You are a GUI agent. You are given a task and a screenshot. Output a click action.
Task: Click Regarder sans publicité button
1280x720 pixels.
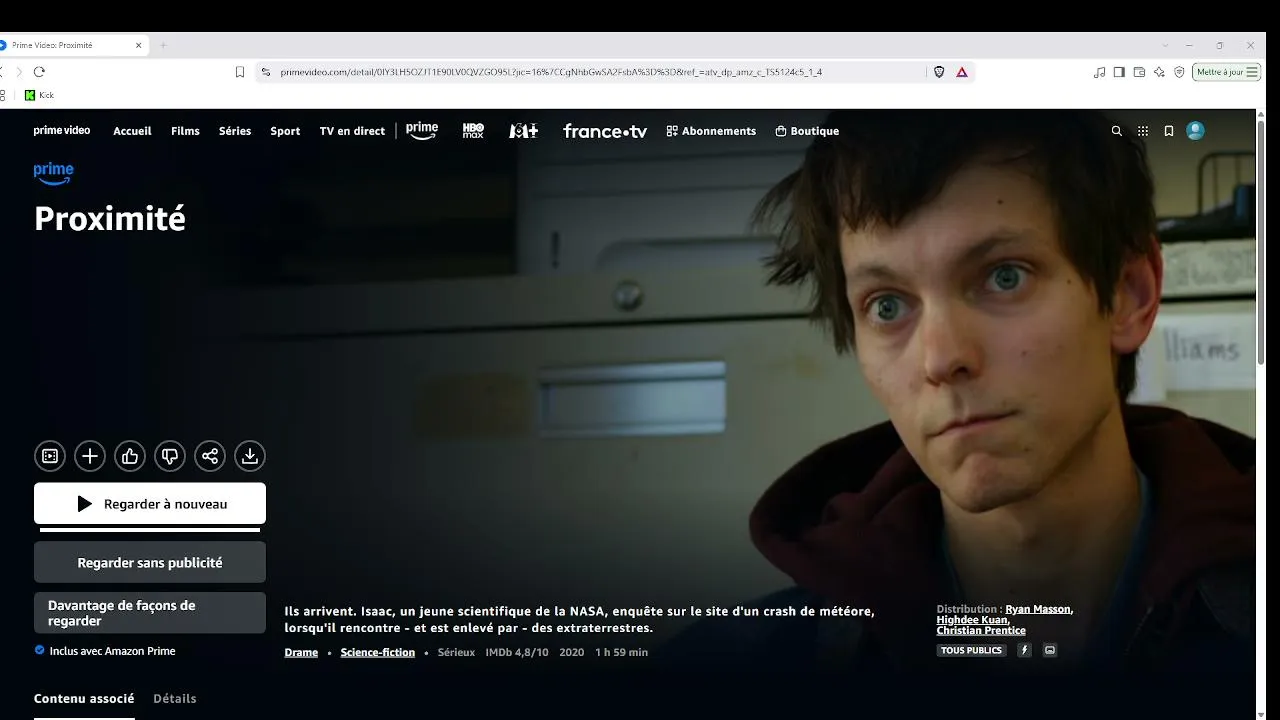[150, 563]
